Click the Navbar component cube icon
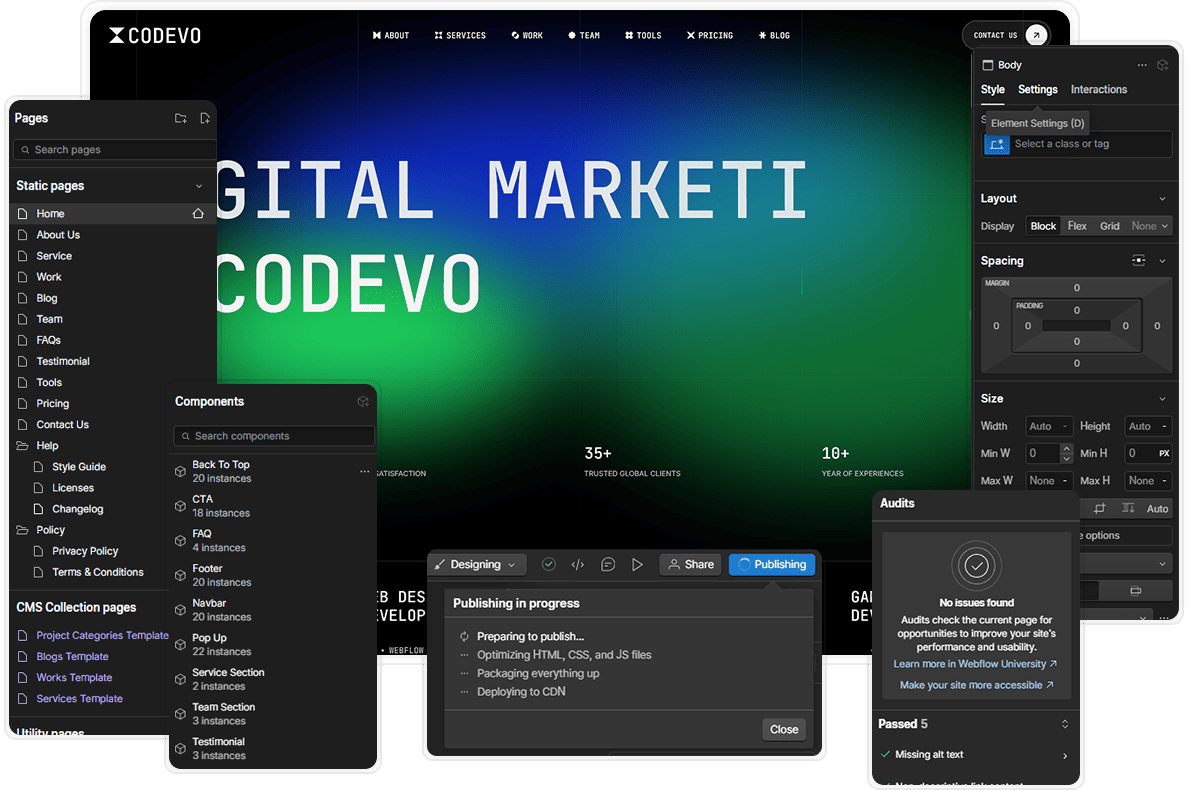The image size is (1190, 790). (x=181, y=610)
